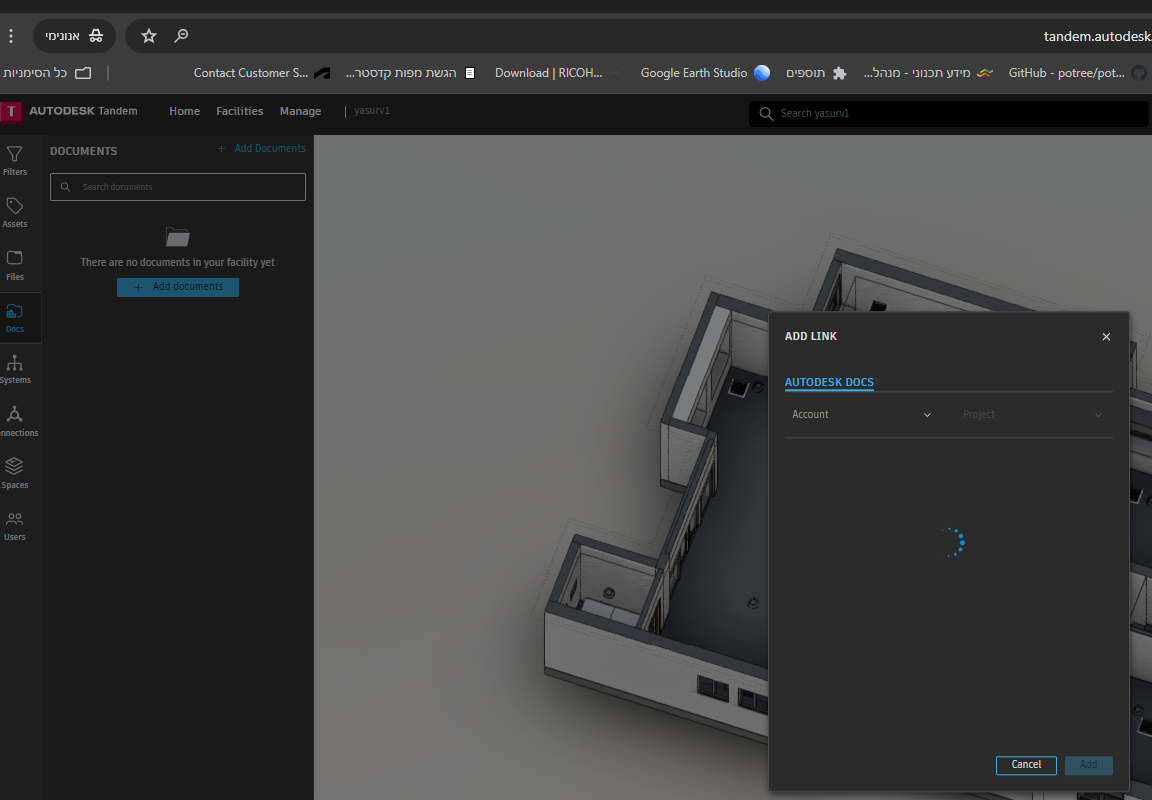
Task: Open the Files panel
Action: coord(15,265)
